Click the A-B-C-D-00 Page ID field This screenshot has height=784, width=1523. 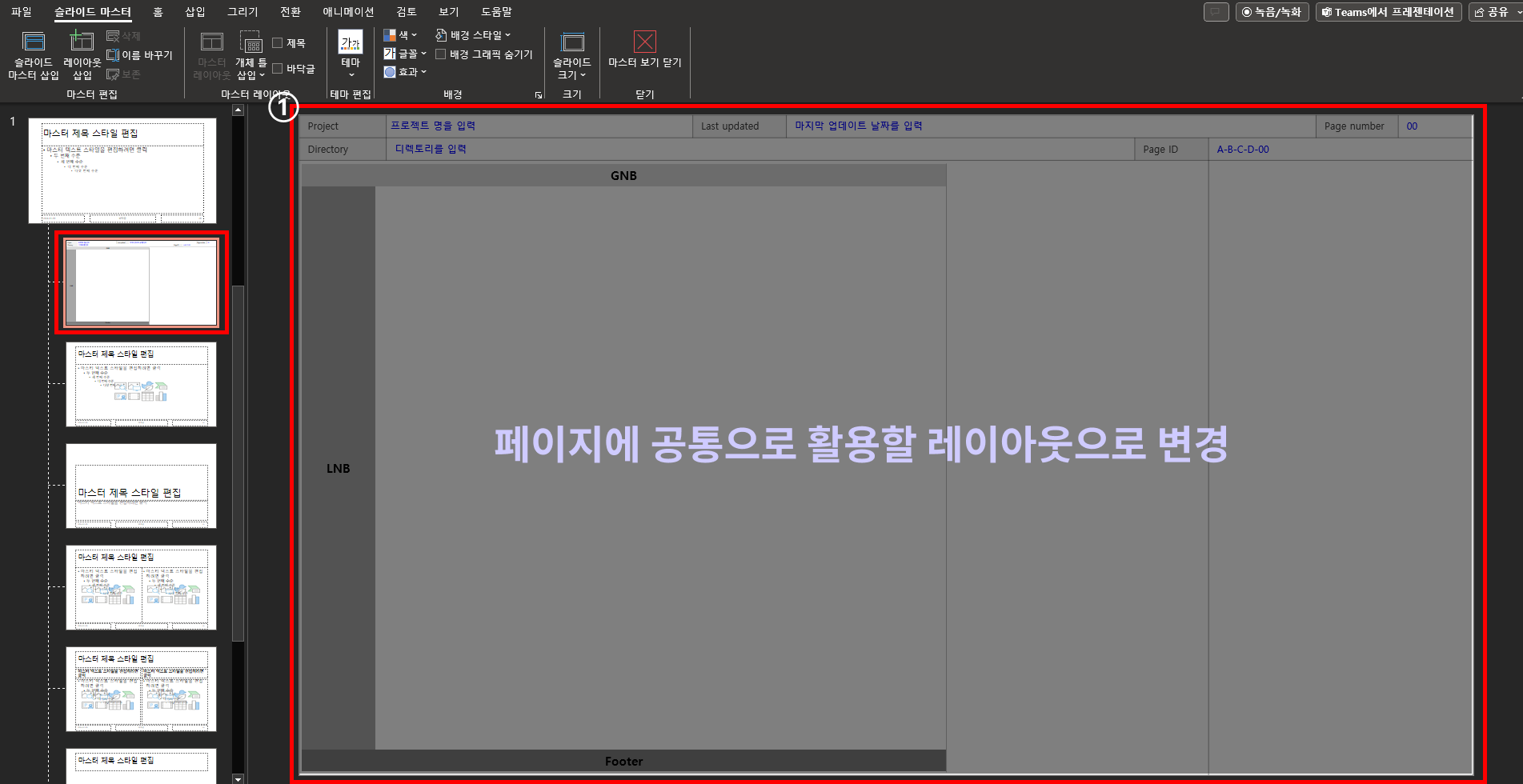point(1243,150)
